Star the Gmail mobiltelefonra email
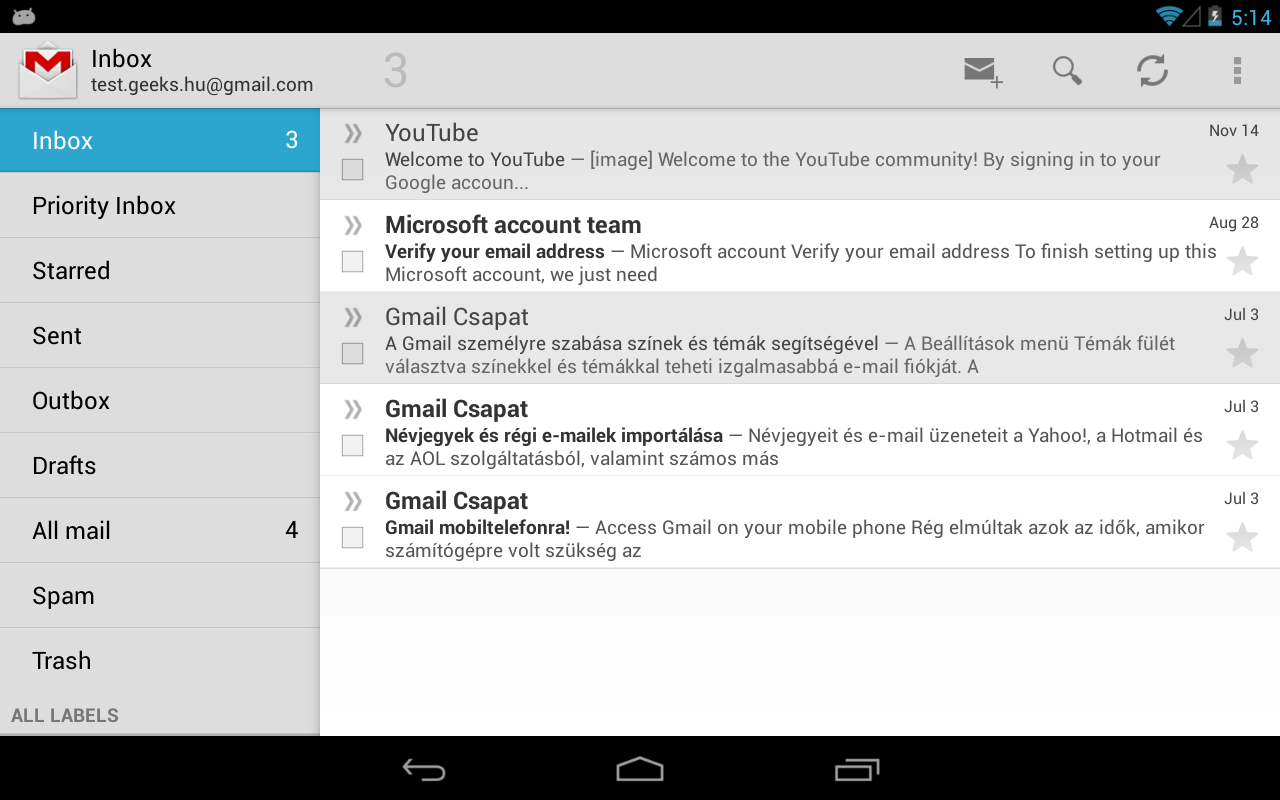Screen dimensions: 1280x800 pos(1242,537)
